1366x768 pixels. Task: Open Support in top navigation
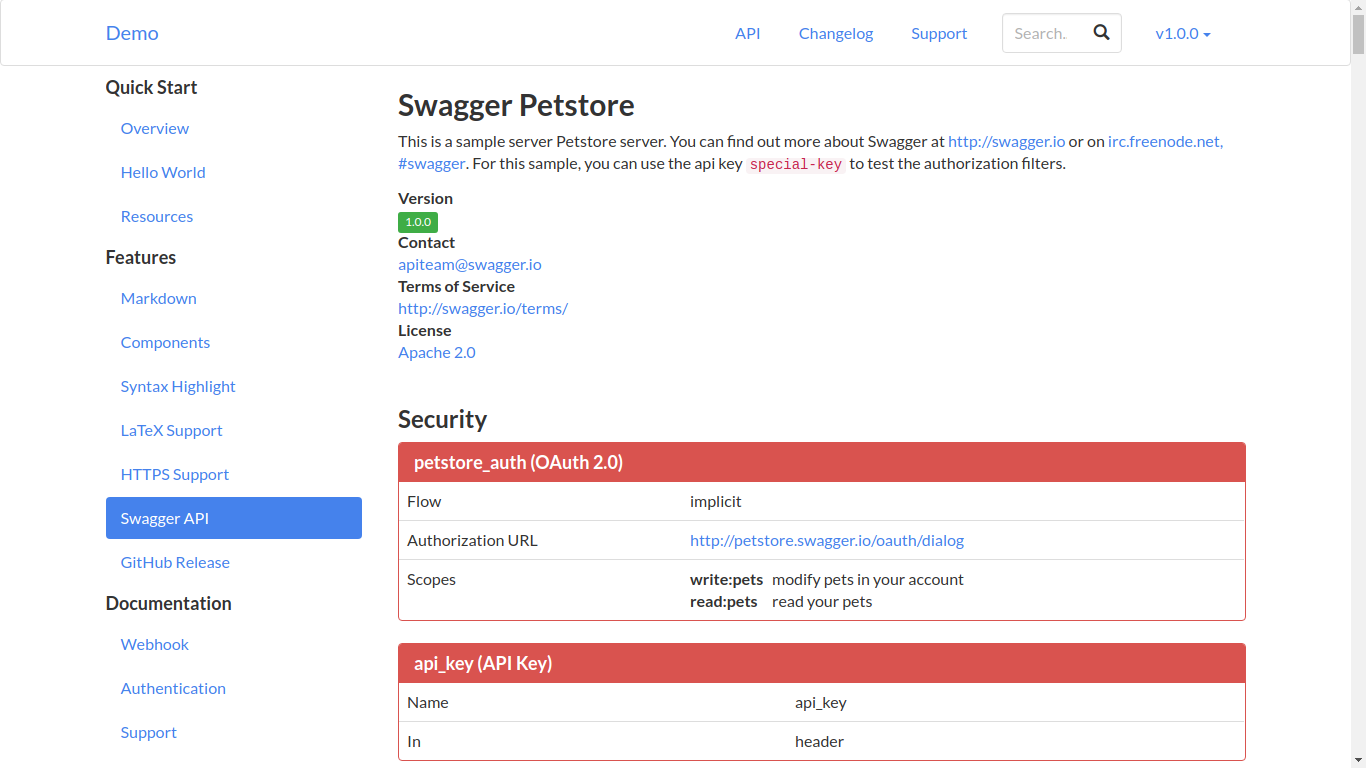click(938, 33)
